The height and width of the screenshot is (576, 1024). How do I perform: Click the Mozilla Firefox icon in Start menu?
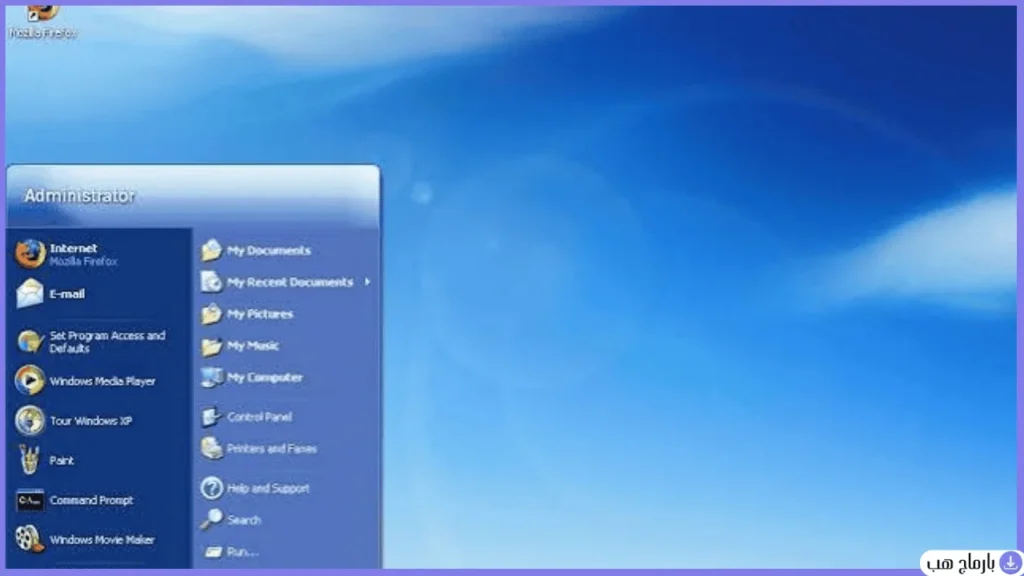30,253
